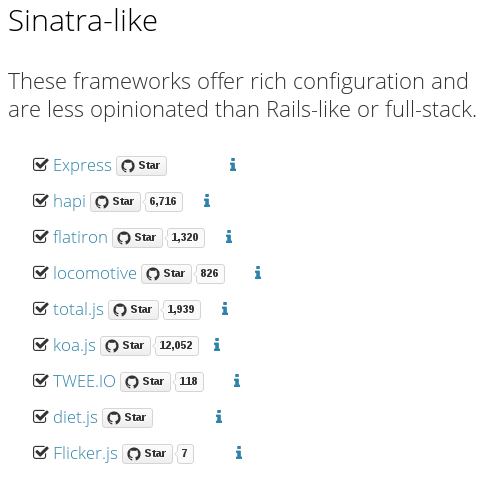Open info icon for koa.js
The width and height of the screenshot is (497, 479).
point(217,345)
